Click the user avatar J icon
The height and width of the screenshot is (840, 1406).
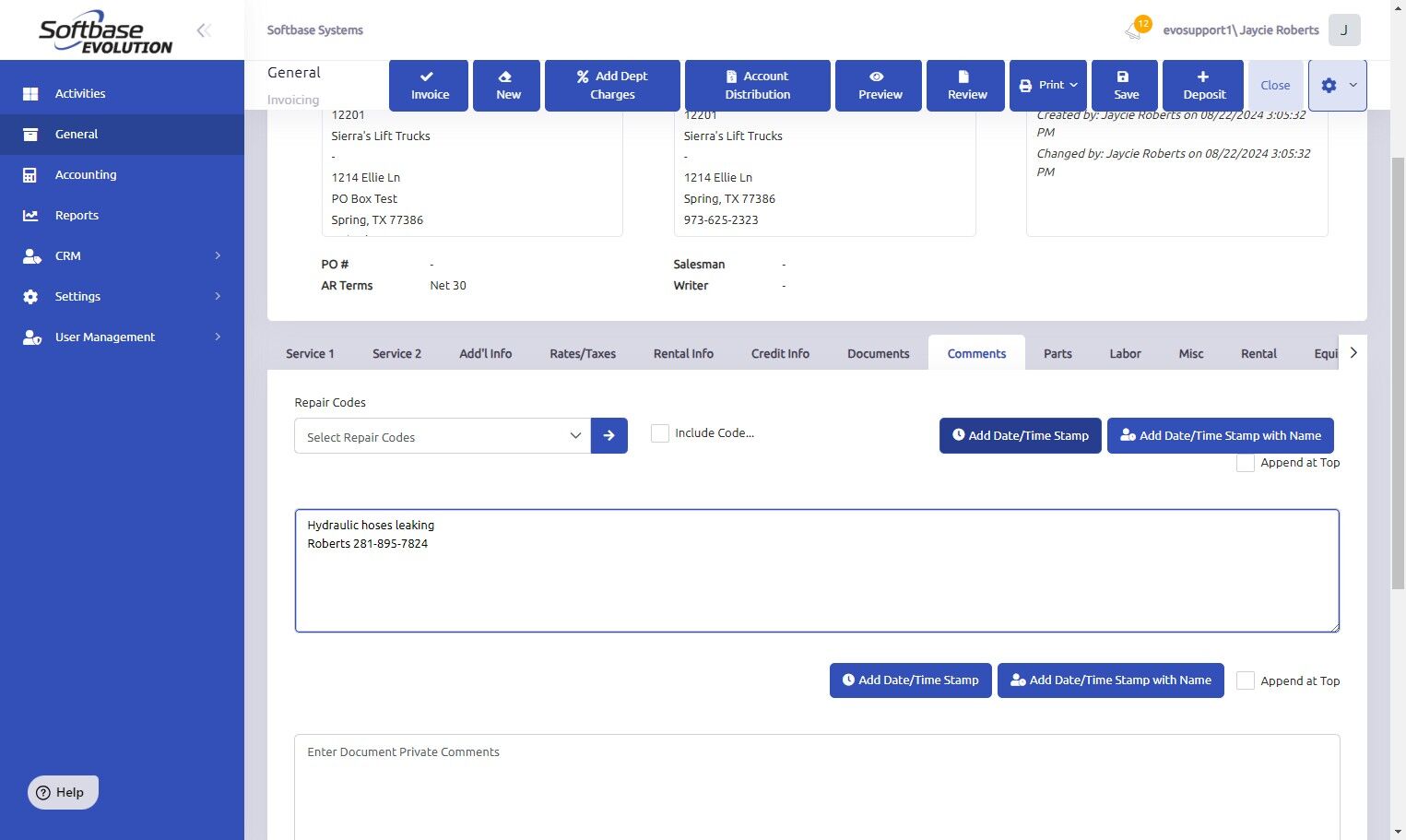(1343, 30)
